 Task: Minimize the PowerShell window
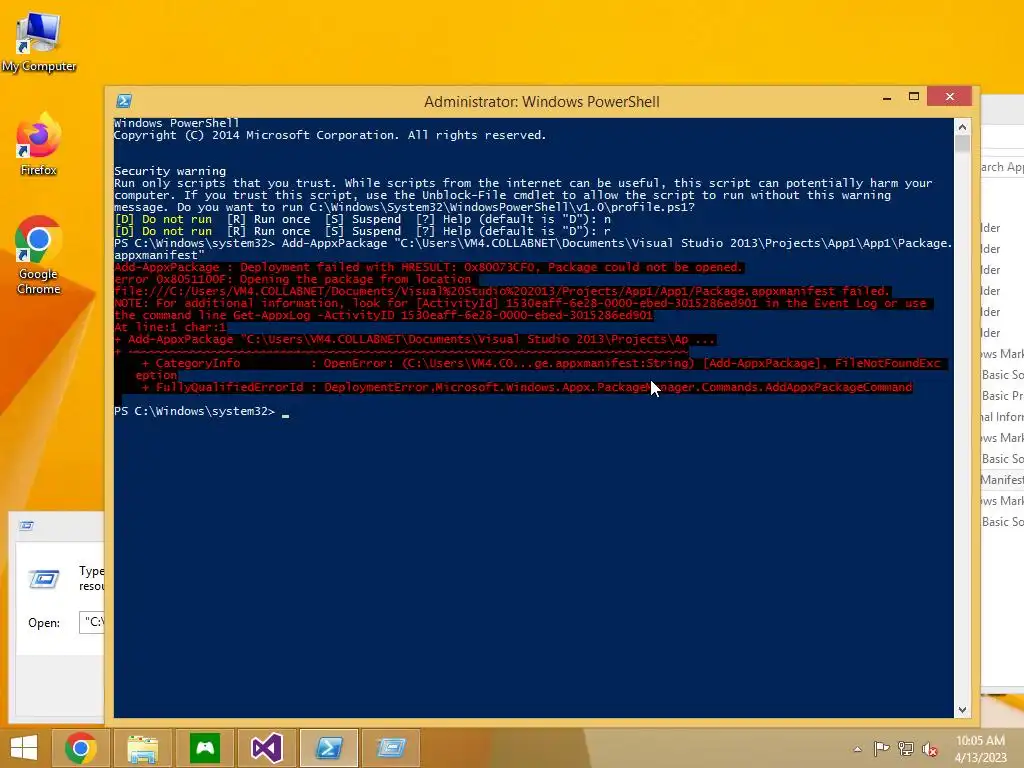[887, 97]
